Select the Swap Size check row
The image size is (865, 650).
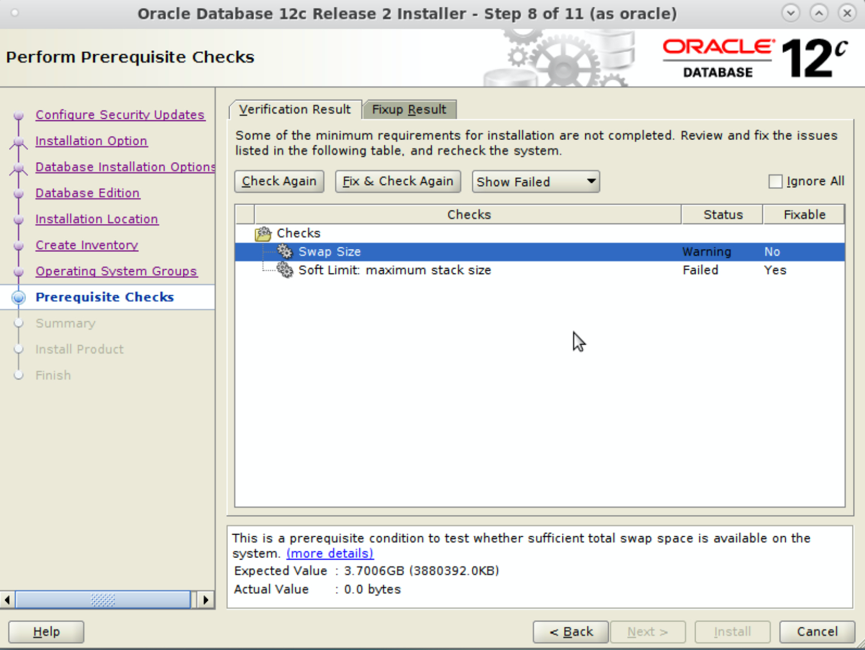(x=540, y=252)
